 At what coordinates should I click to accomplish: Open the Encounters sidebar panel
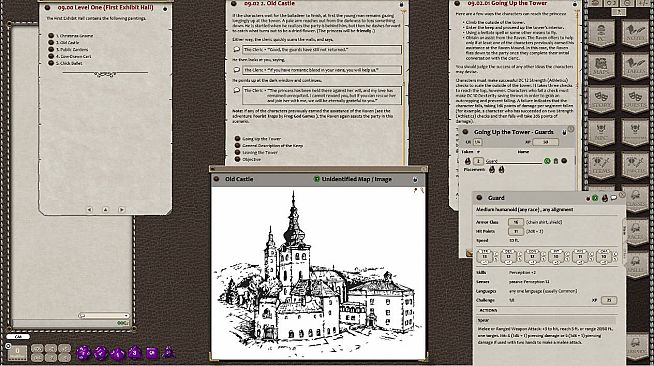point(635,133)
